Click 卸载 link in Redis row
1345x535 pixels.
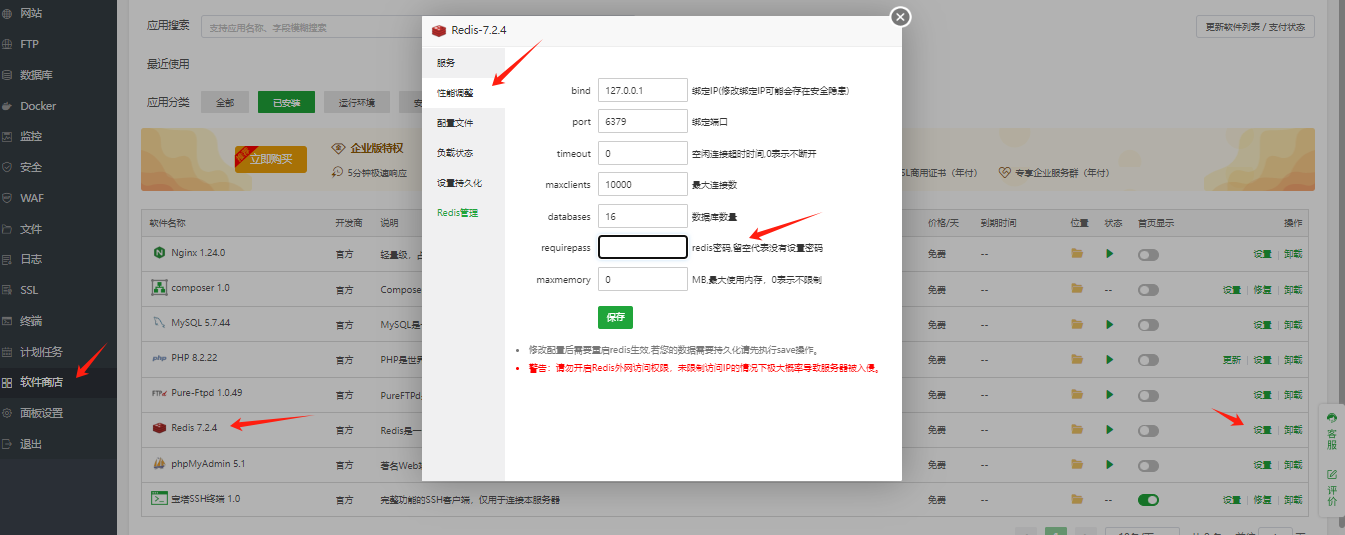pos(1293,430)
